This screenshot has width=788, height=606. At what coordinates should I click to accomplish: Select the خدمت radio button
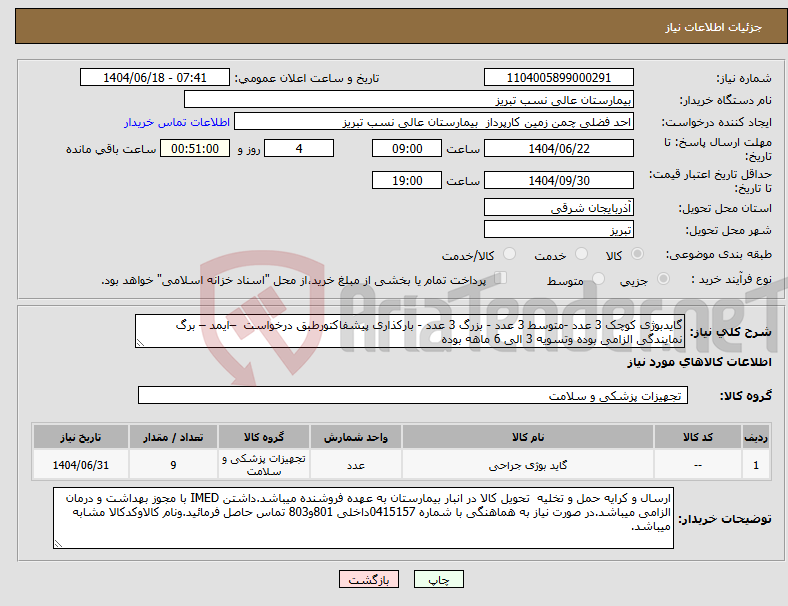(581, 254)
